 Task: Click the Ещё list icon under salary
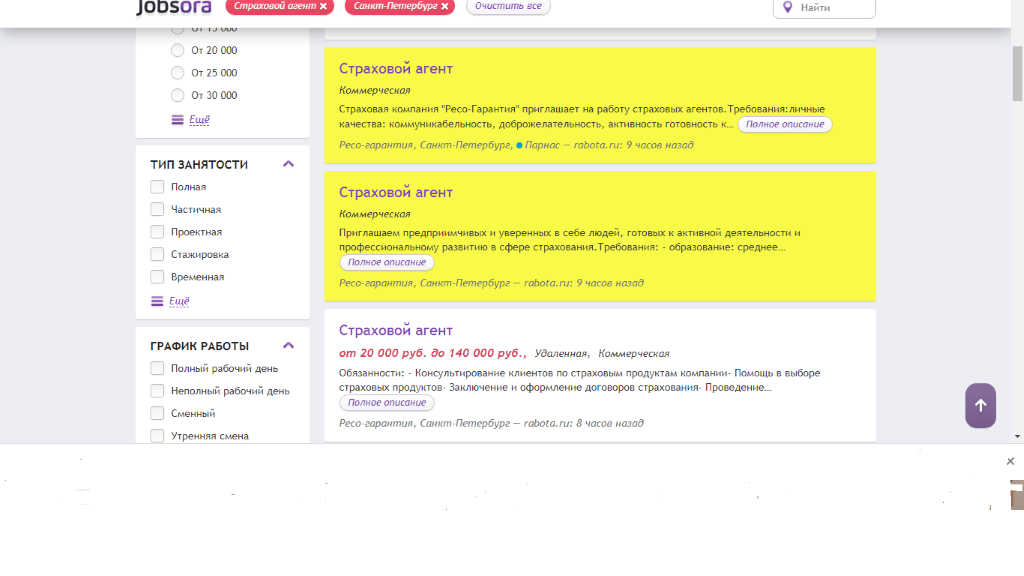point(177,119)
